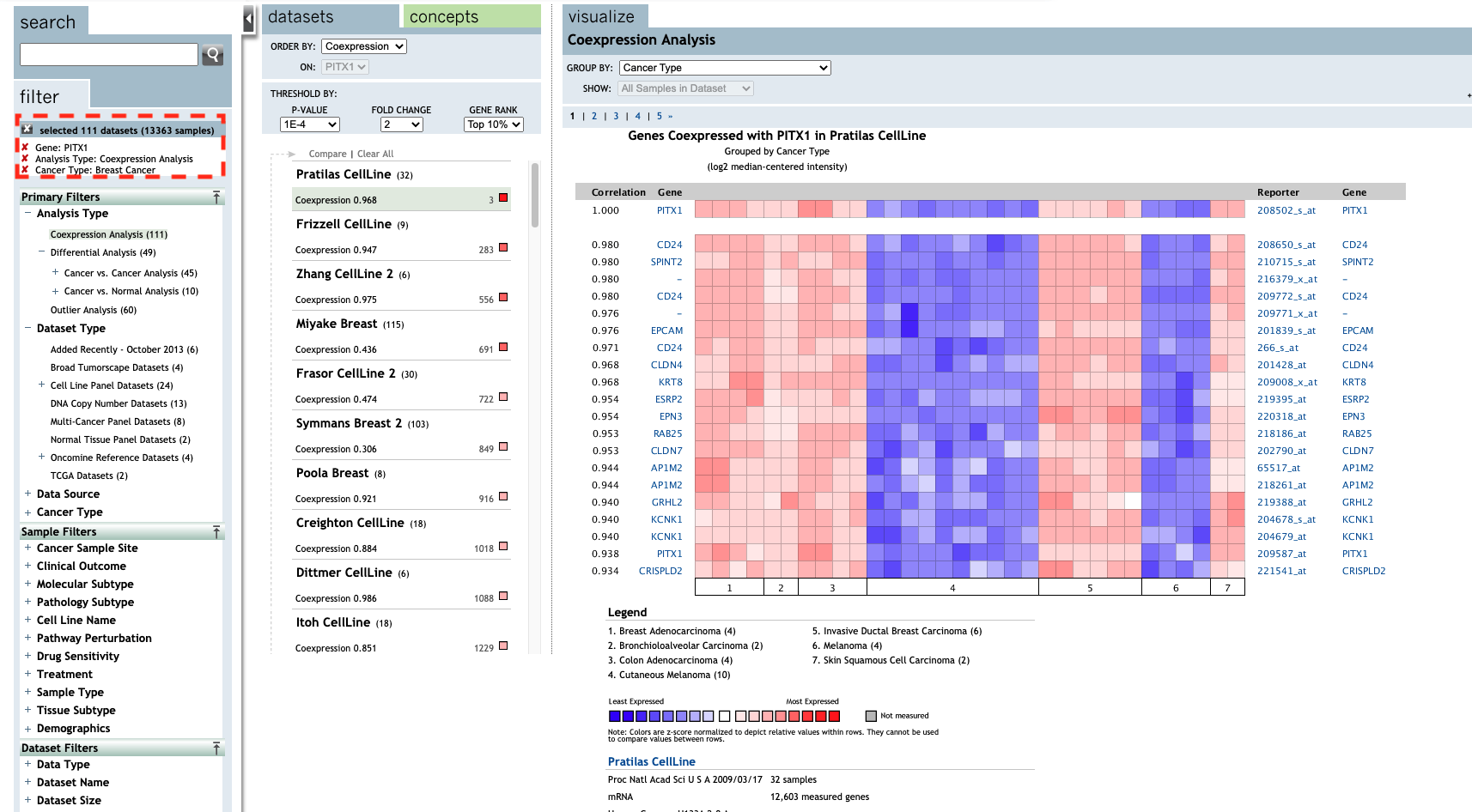Open the P-Value 1E-4 threshold dropdown
This screenshot has width=1472, height=812.
pyautogui.click(x=310, y=124)
